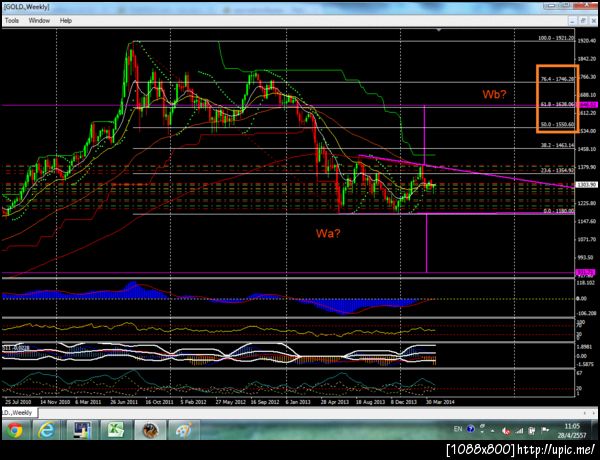The image size is (600, 460).
Task: Click price scale value 1920.40
Action: click(587, 41)
